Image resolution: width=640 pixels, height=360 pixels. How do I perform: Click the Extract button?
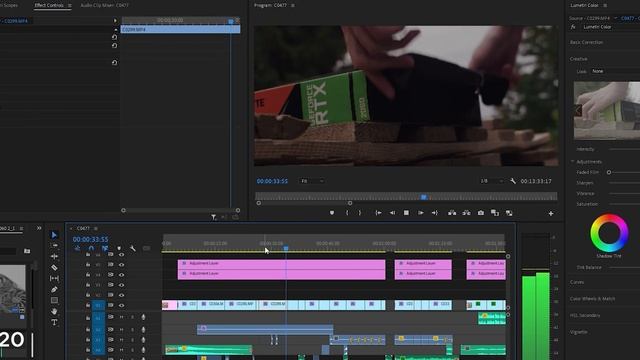coord(466,213)
